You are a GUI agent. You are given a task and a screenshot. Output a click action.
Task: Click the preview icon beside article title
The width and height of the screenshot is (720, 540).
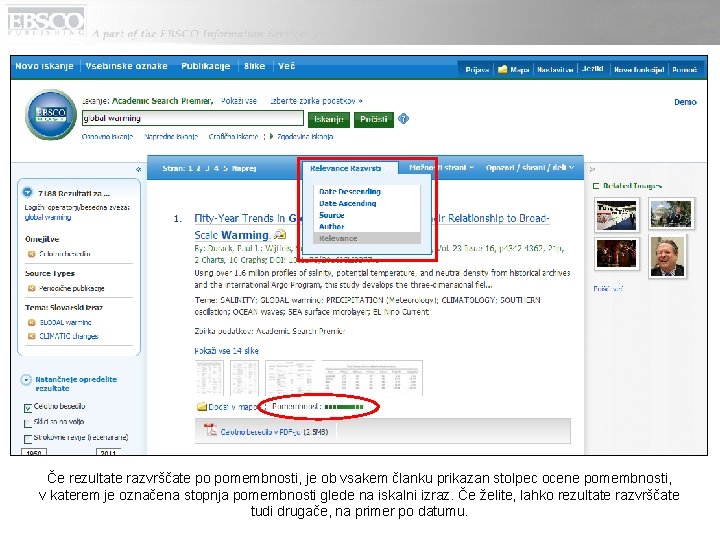(x=280, y=235)
